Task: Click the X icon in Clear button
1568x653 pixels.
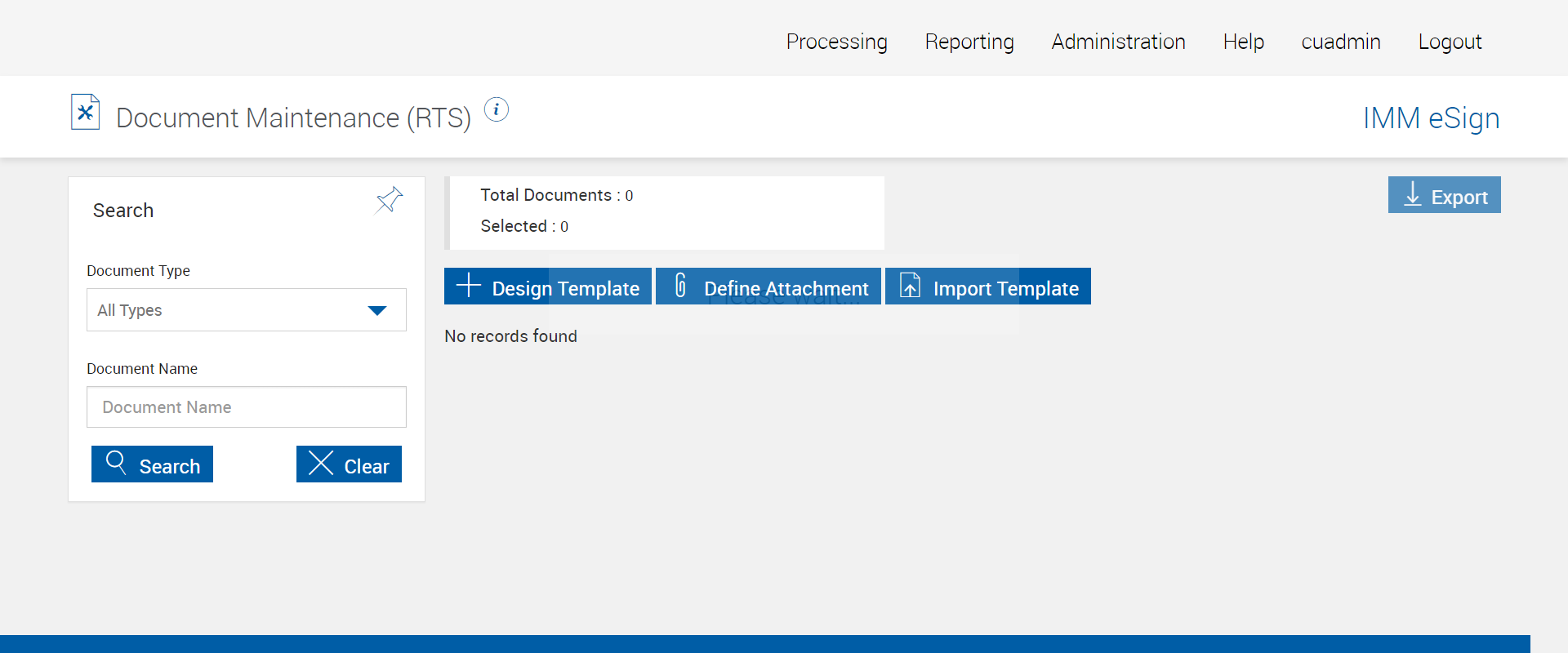Action: coord(321,463)
